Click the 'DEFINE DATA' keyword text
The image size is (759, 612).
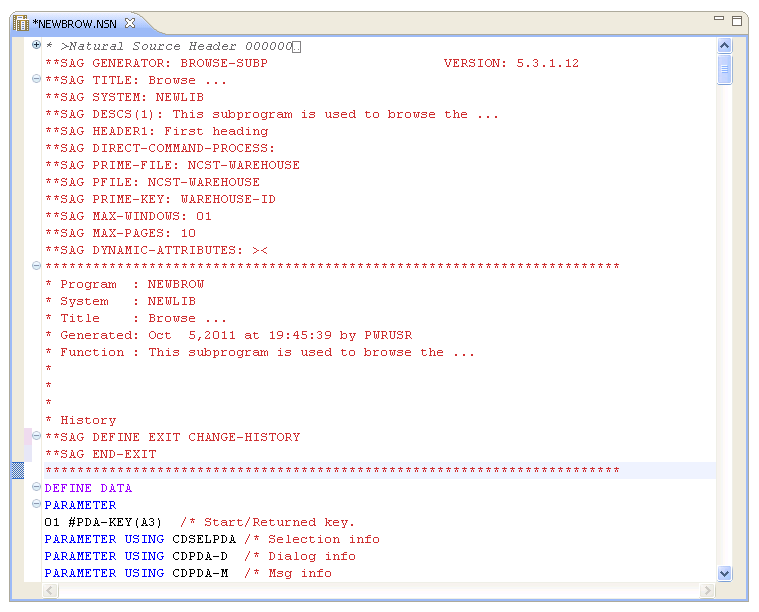click(88, 488)
